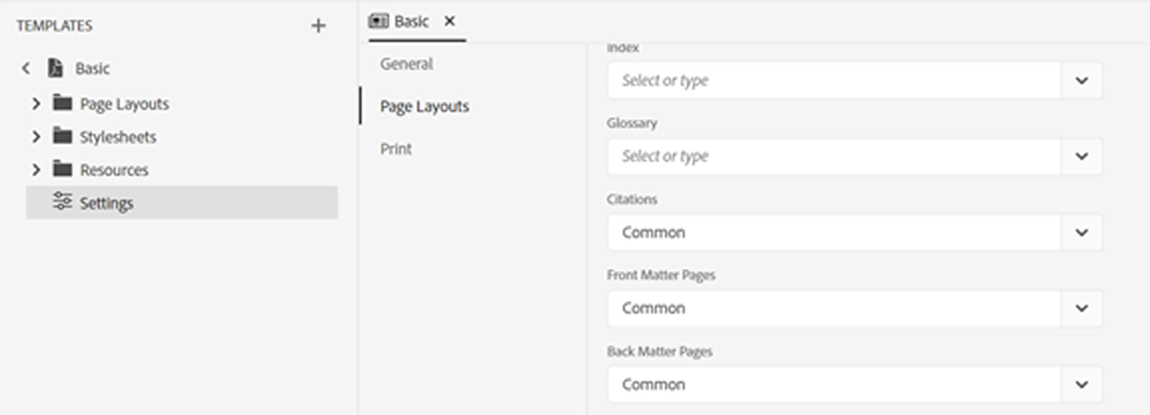Close the Basic tab
Viewport: 1150px width, 415px height.
tap(450, 21)
